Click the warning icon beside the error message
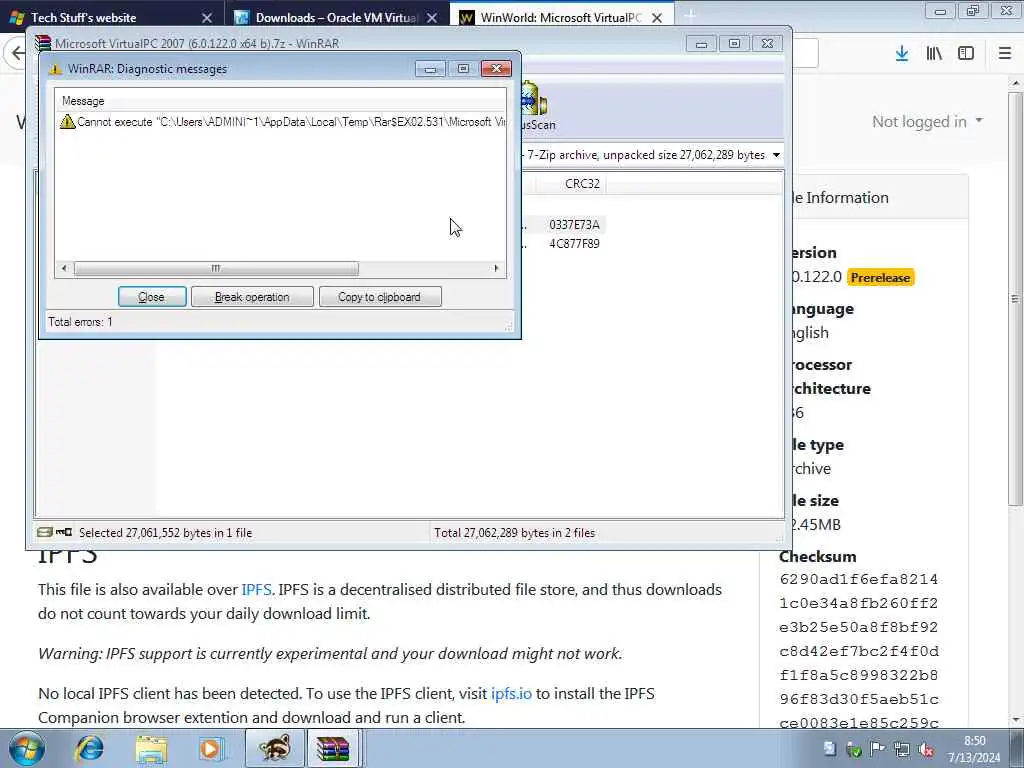1024x768 pixels. (x=67, y=121)
